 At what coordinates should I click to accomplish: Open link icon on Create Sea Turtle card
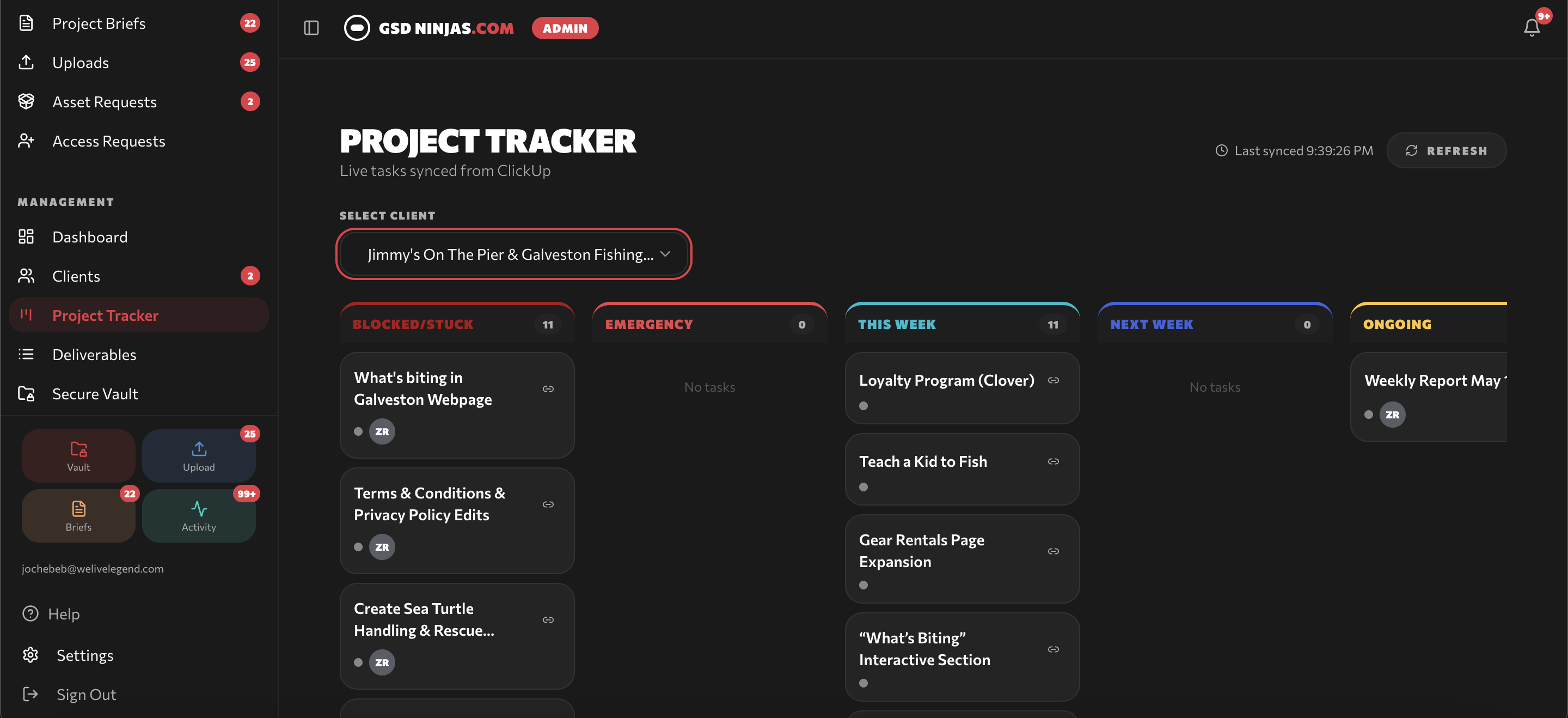pos(548,620)
